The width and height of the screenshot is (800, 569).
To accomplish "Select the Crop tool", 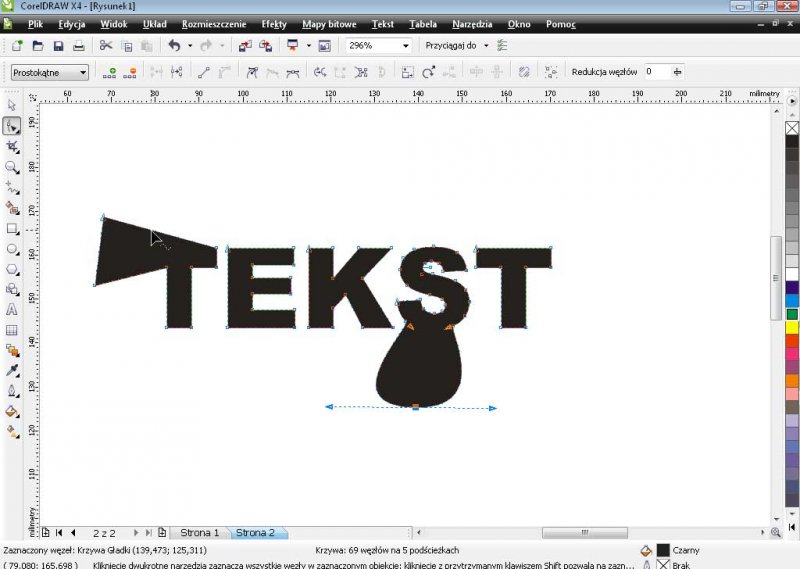I will pos(12,146).
